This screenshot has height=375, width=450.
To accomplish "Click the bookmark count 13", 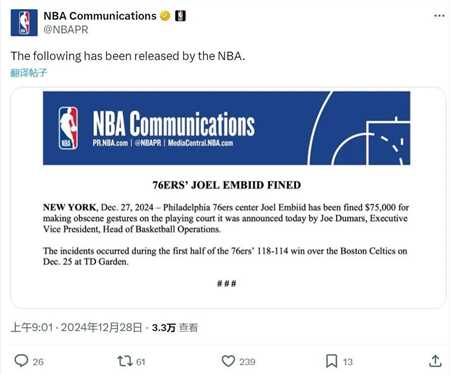I will click(x=348, y=362).
